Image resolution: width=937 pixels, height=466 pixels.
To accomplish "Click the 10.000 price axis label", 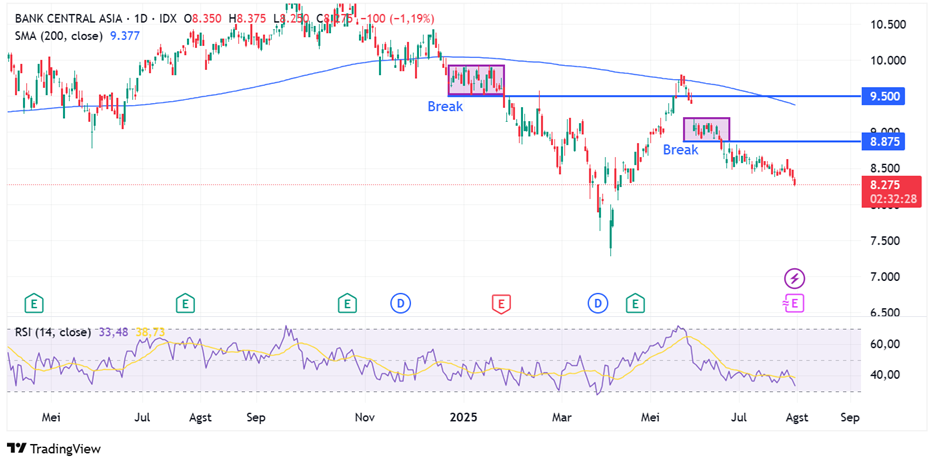I will [887, 61].
